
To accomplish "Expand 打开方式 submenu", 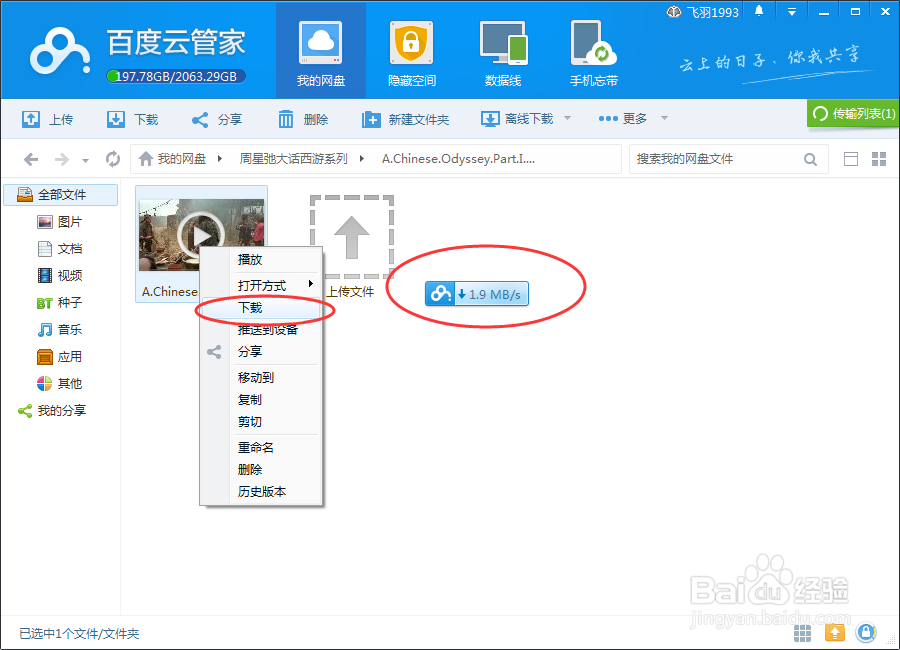I will coord(263,285).
